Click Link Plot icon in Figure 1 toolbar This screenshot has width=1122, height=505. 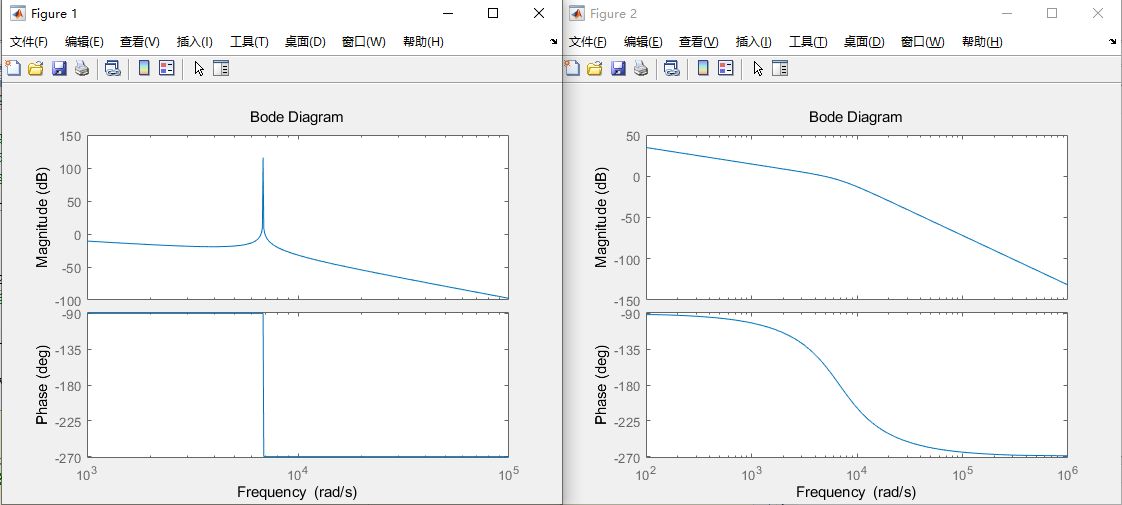tap(112, 69)
